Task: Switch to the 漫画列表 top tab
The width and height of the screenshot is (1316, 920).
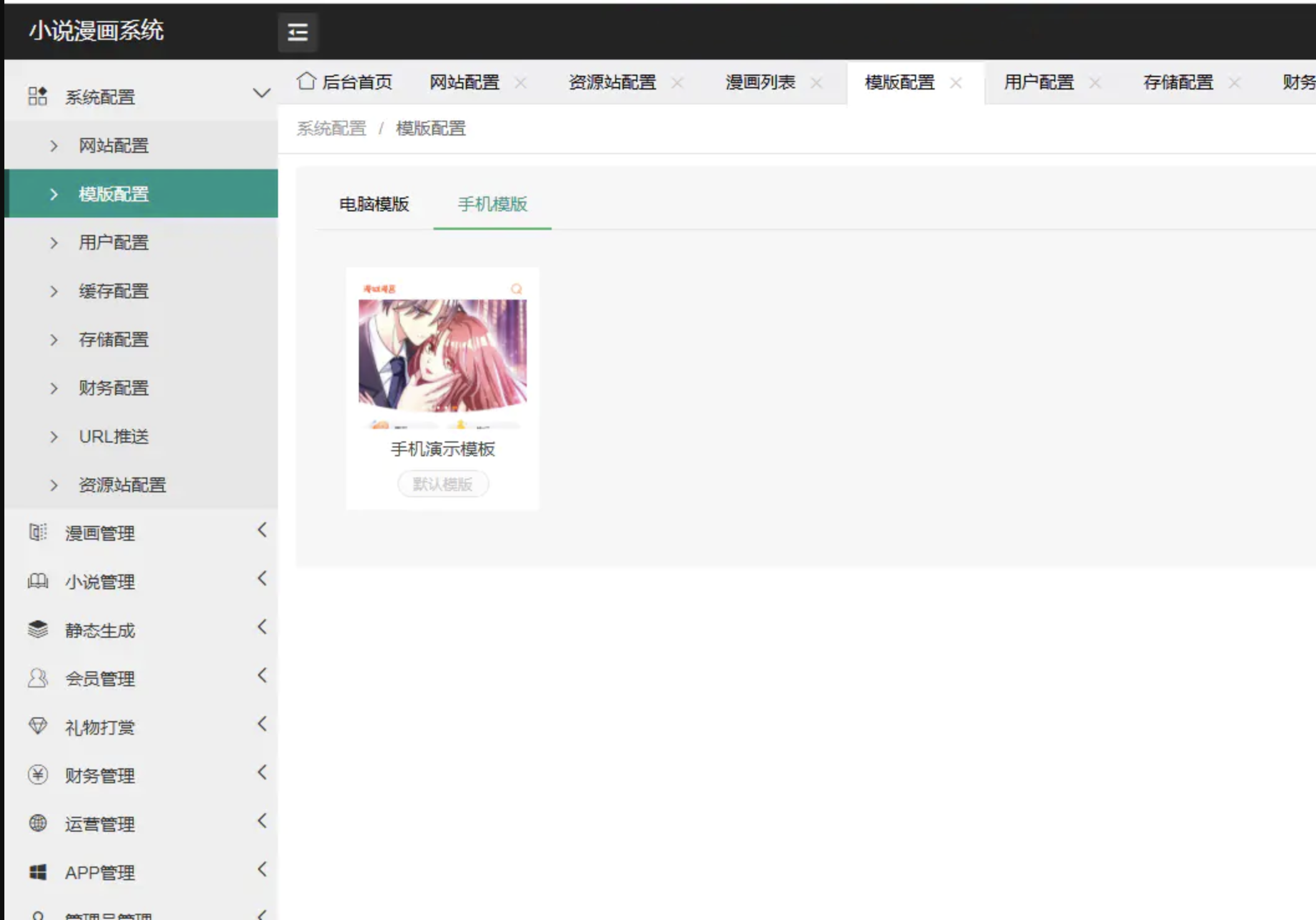Action: (x=760, y=82)
